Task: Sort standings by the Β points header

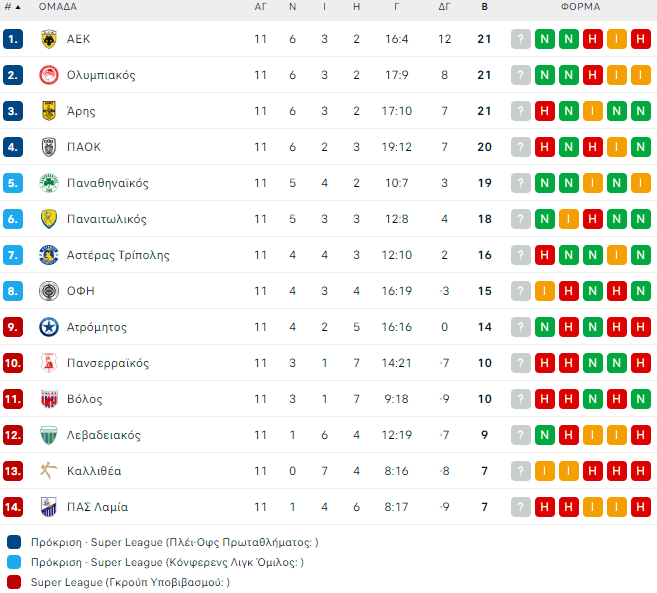Action: point(484,6)
